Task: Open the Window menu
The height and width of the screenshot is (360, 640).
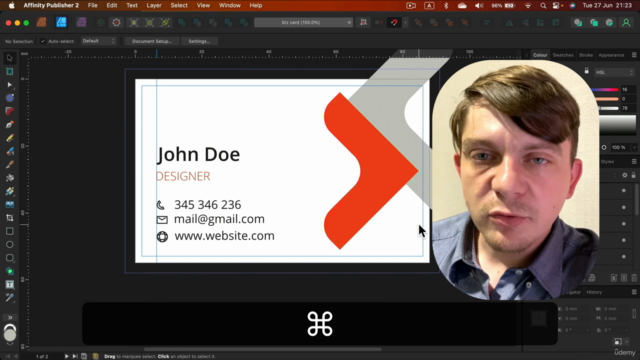Action: click(x=230, y=5)
